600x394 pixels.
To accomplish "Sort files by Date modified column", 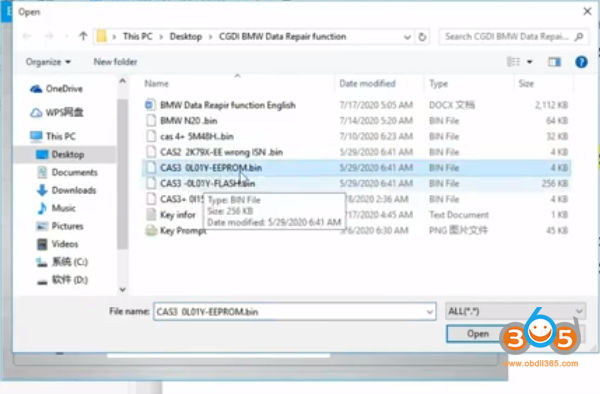I will point(367,83).
